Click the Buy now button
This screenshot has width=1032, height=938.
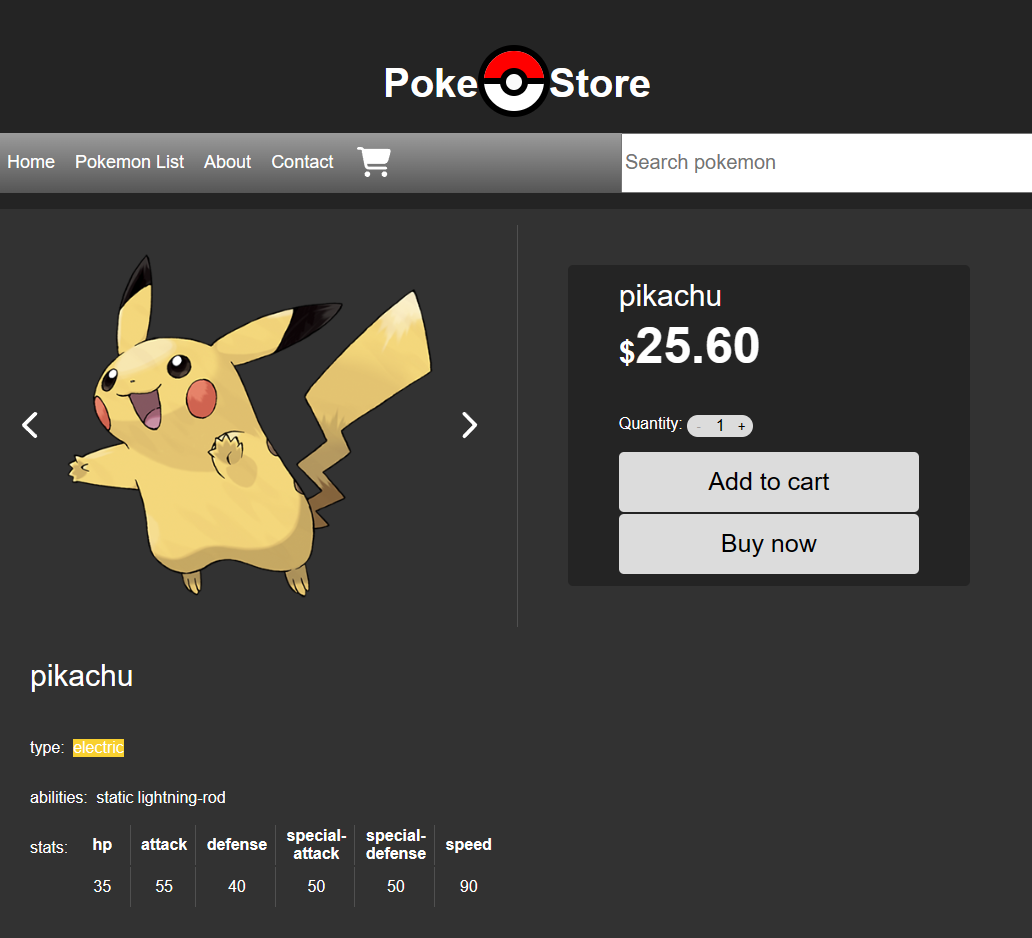pos(769,544)
